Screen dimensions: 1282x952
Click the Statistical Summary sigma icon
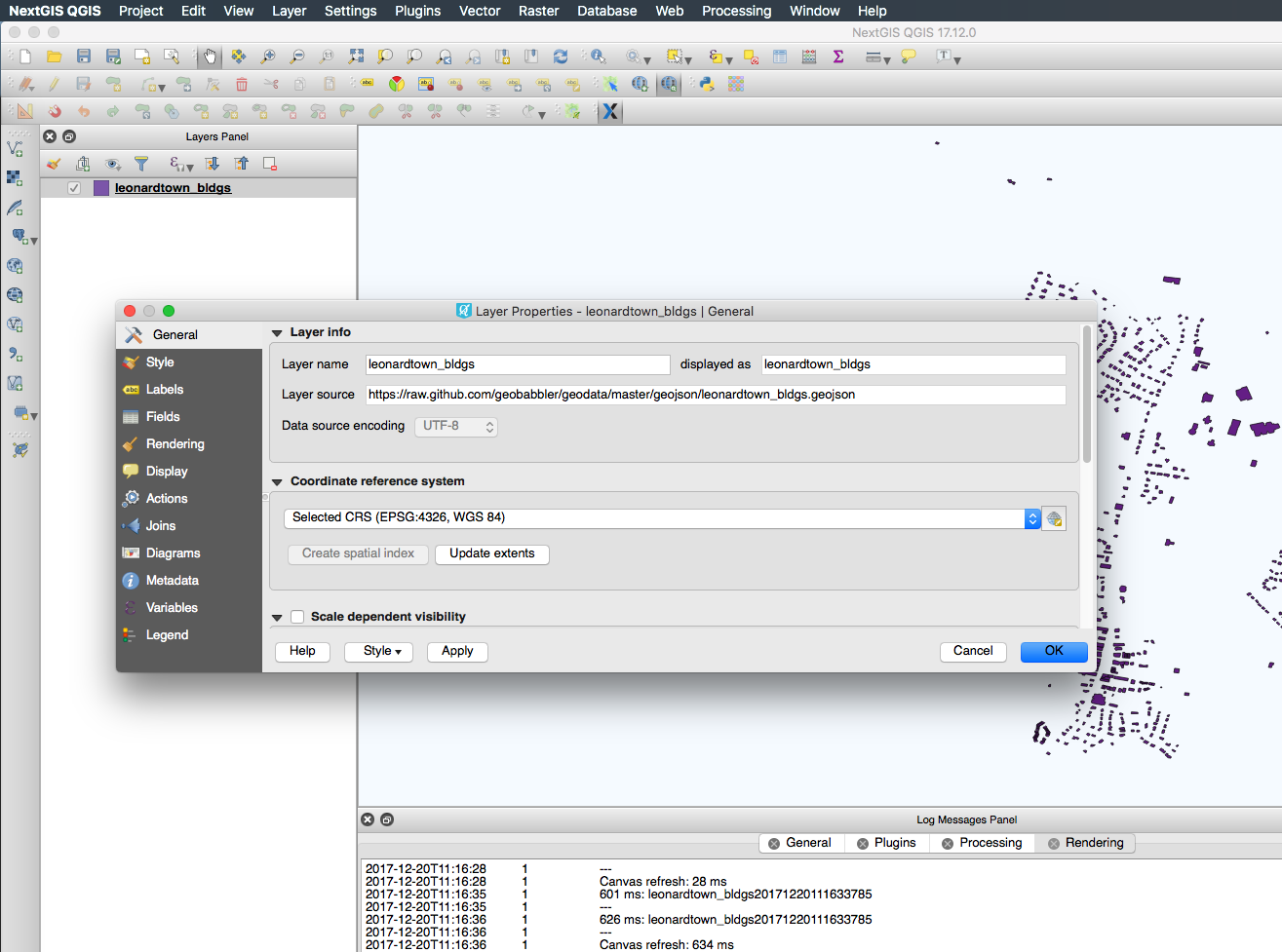pyautogui.click(x=838, y=57)
